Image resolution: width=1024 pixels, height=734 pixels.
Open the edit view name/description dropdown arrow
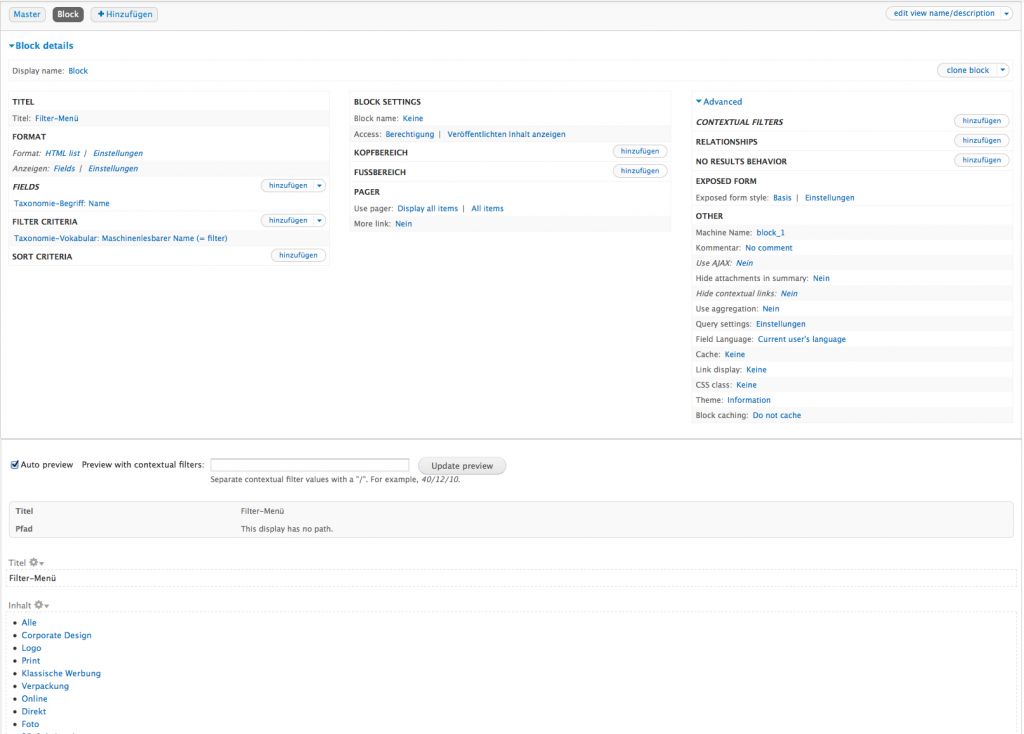tap(1006, 14)
